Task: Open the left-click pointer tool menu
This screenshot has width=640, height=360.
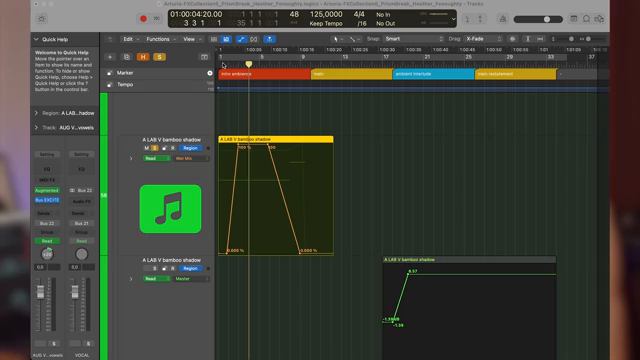Action: pyautogui.click(x=338, y=39)
